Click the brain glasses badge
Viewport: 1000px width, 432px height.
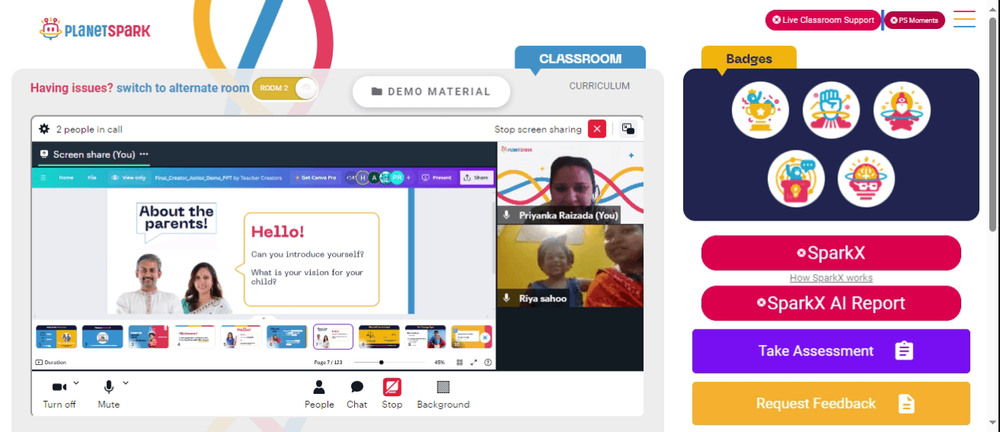coord(866,179)
